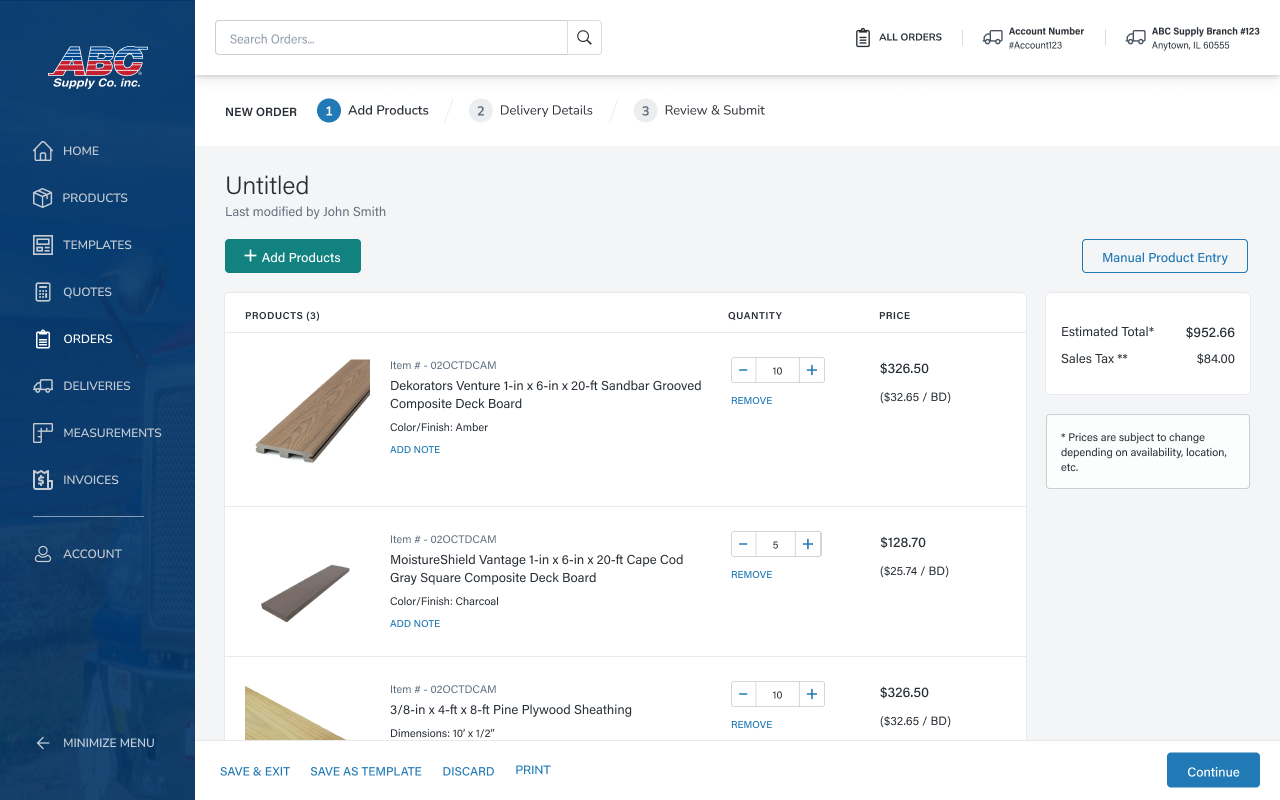Click the Color/Finish: Charcoal text
The image size is (1280, 800).
[x=444, y=602]
